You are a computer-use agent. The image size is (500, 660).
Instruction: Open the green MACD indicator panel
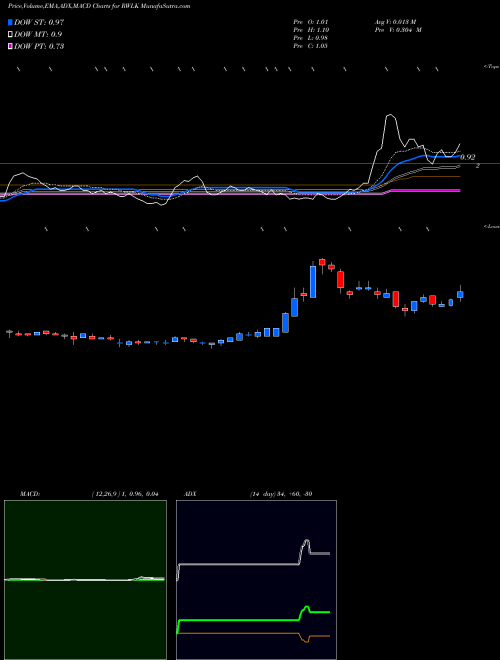pyautogui.click(x=85, y=580)
